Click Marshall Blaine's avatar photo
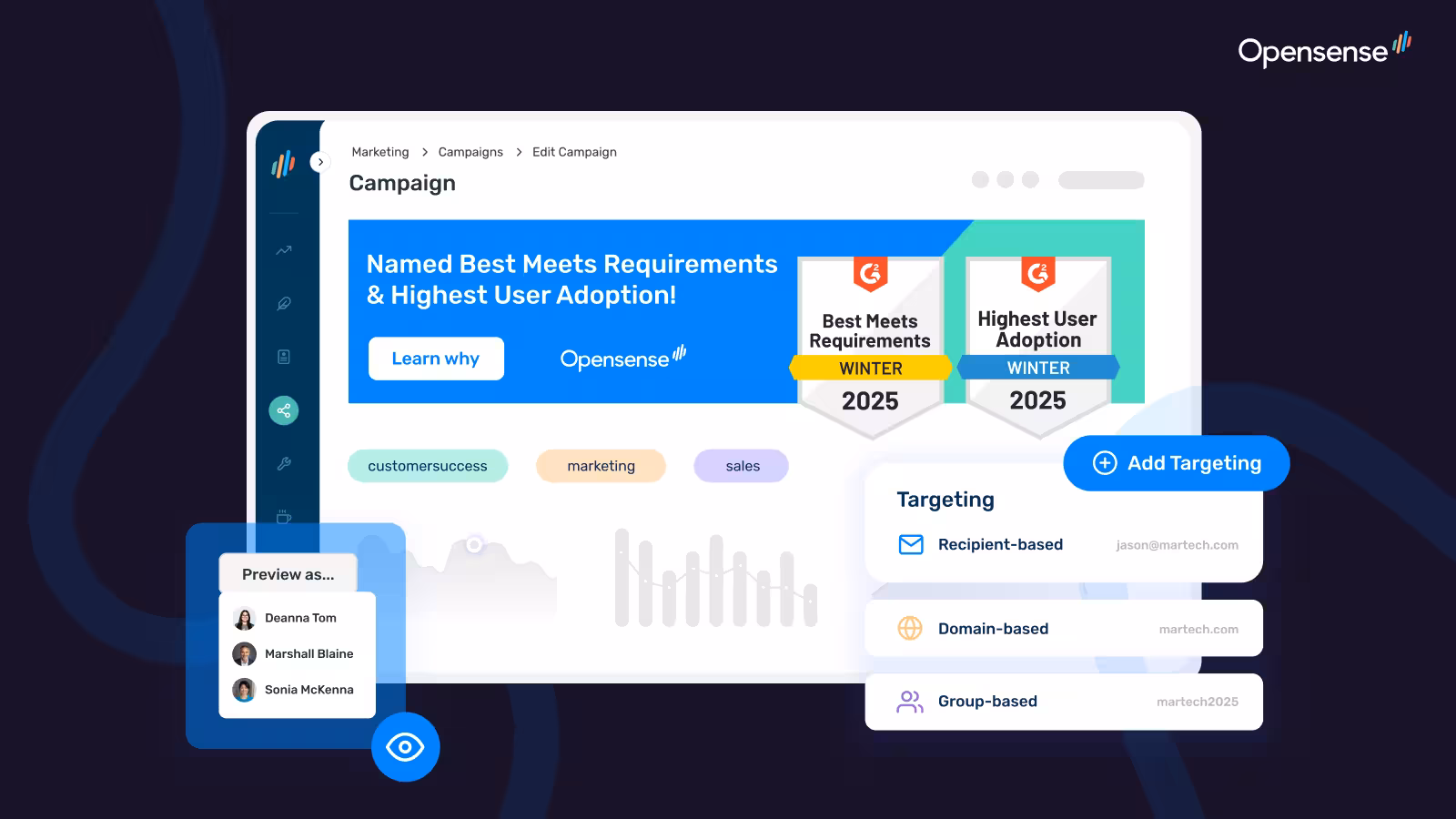Screen dimensions: 1456x819 pyautogui.click(x=244, y=654)
